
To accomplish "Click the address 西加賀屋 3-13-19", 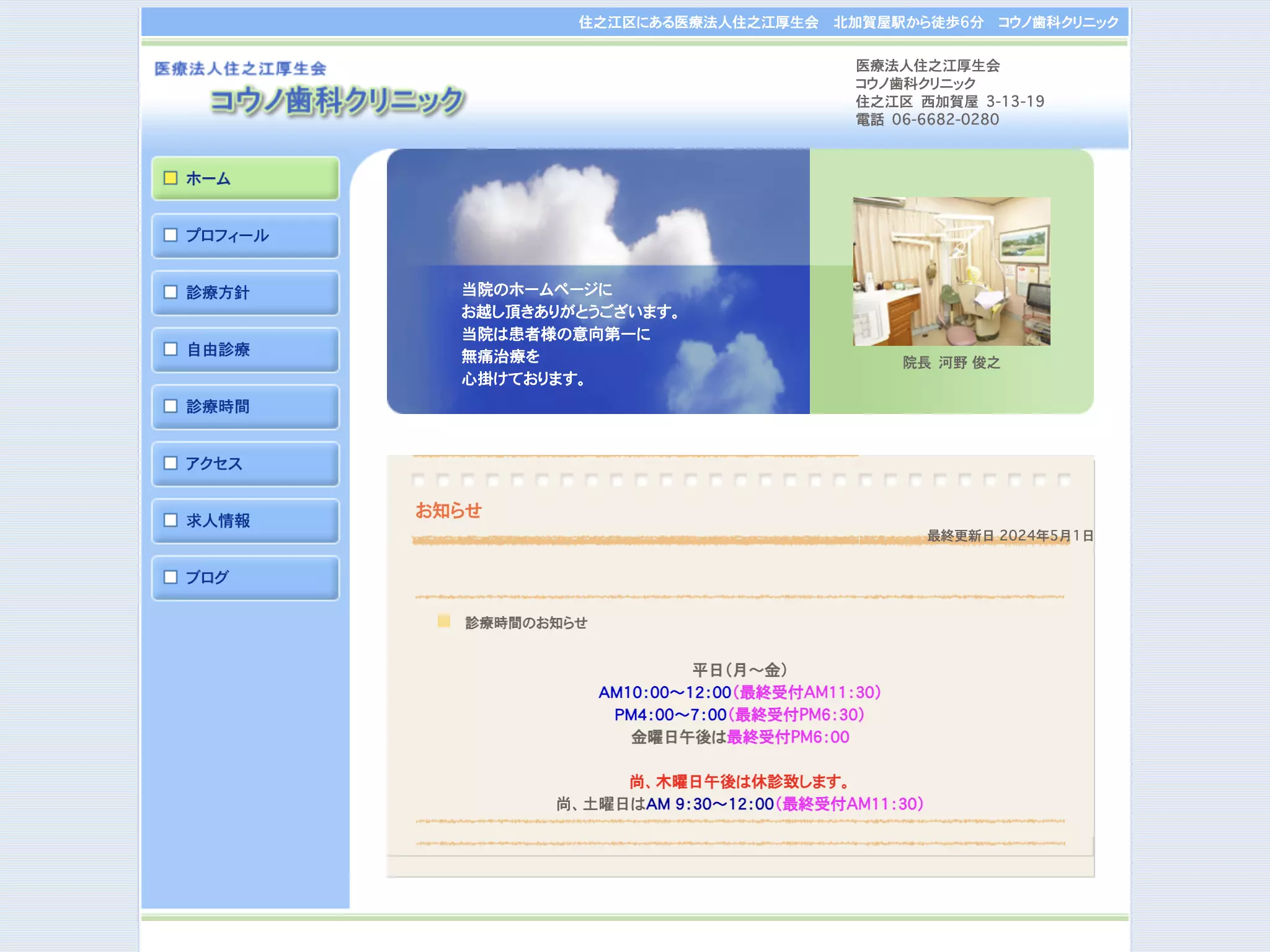I will 983,102.
